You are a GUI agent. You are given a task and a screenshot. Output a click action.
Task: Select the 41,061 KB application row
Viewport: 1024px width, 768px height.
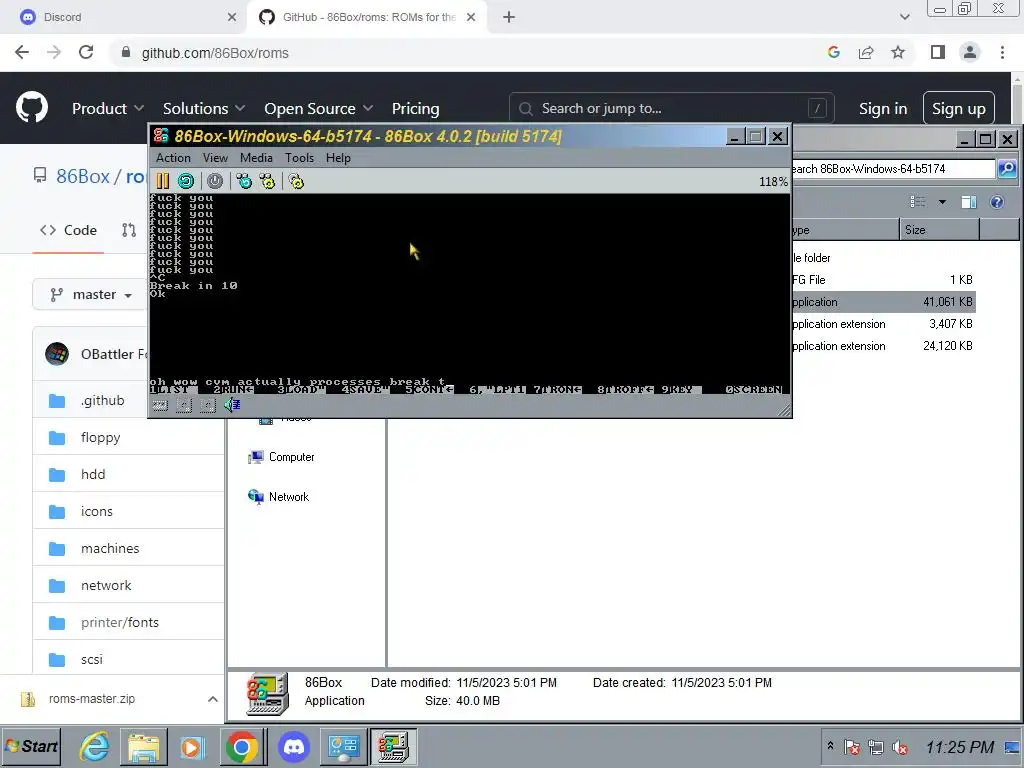click(x=884, y=302)
